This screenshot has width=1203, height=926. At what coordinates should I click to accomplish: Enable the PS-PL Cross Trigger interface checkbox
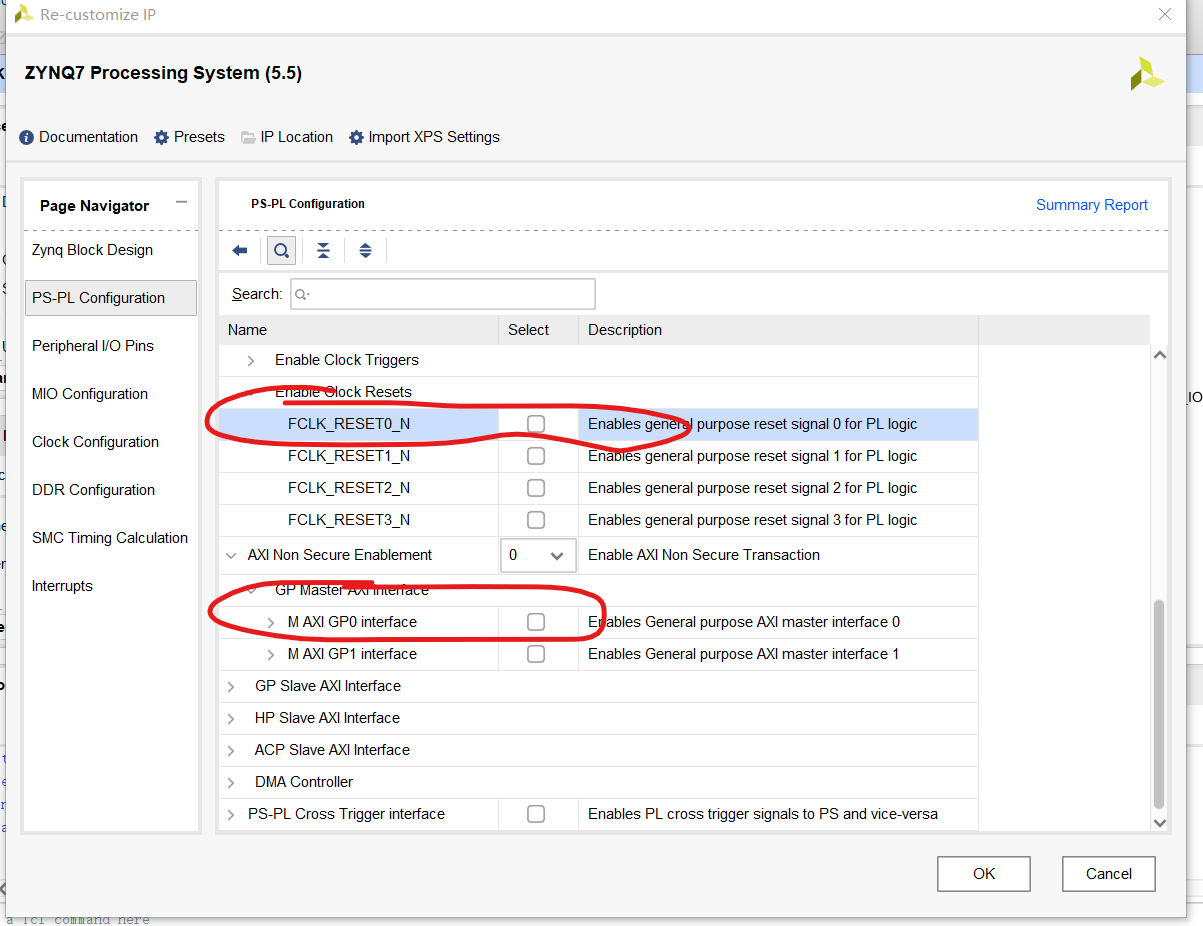536,814
